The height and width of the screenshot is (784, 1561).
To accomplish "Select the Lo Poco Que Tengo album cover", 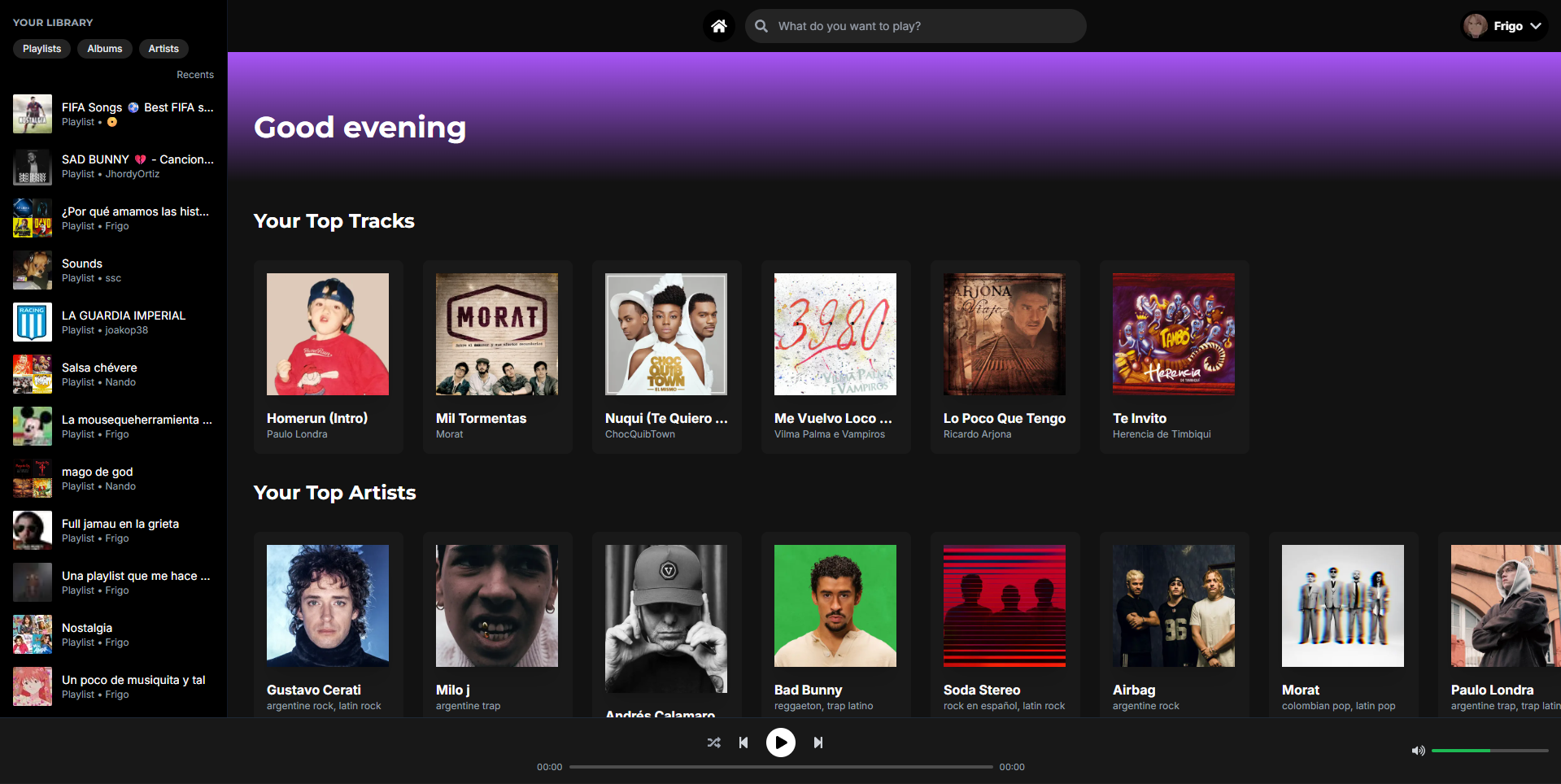I will click(x=1005, y=334).
